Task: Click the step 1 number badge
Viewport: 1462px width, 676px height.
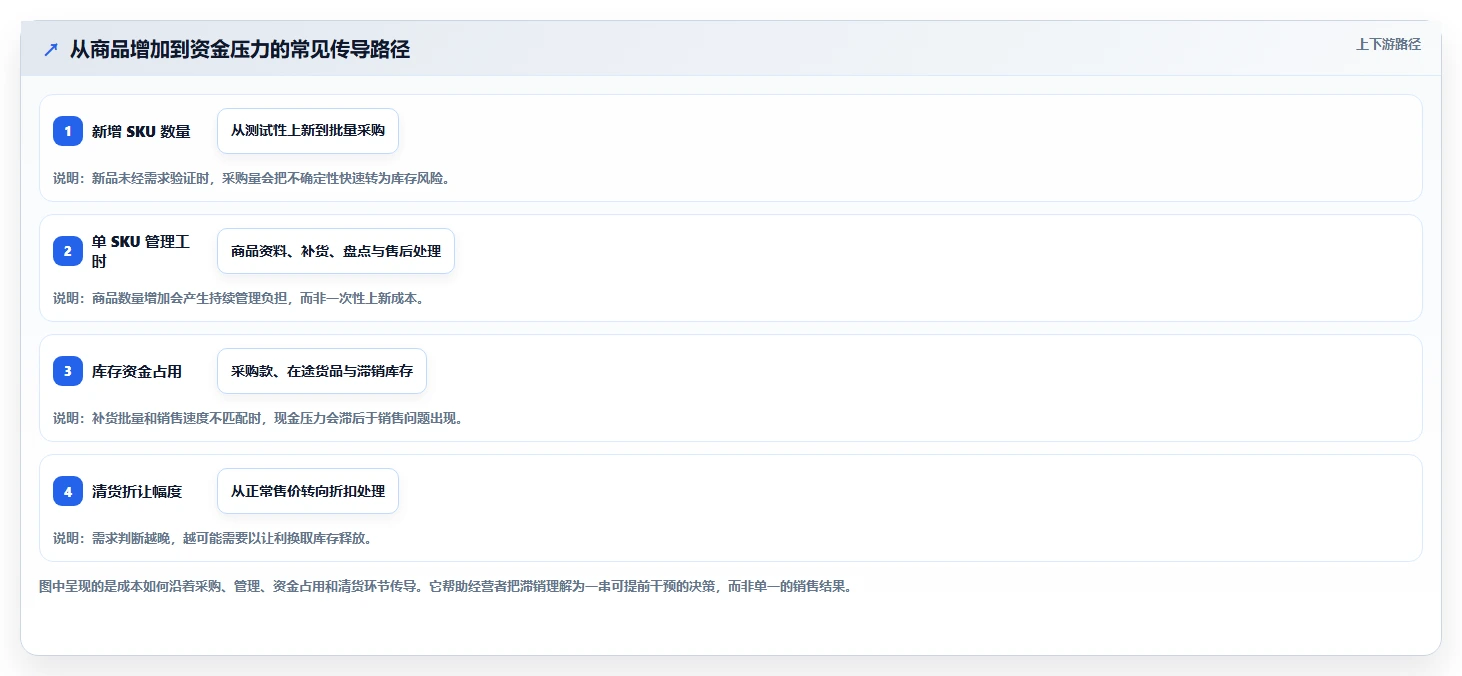Action: click(68, 131)
